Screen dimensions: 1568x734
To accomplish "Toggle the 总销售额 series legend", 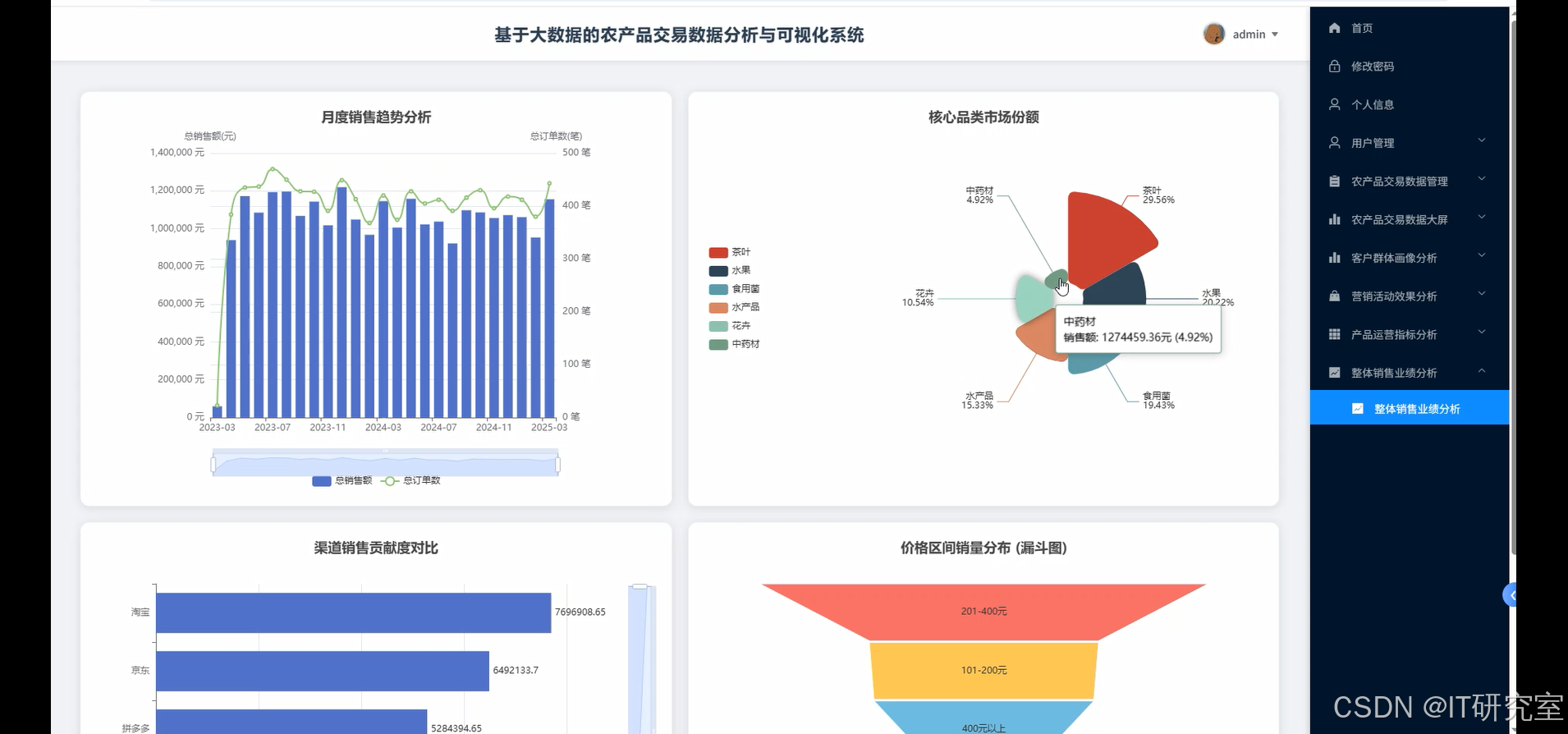I will (342, 480).
